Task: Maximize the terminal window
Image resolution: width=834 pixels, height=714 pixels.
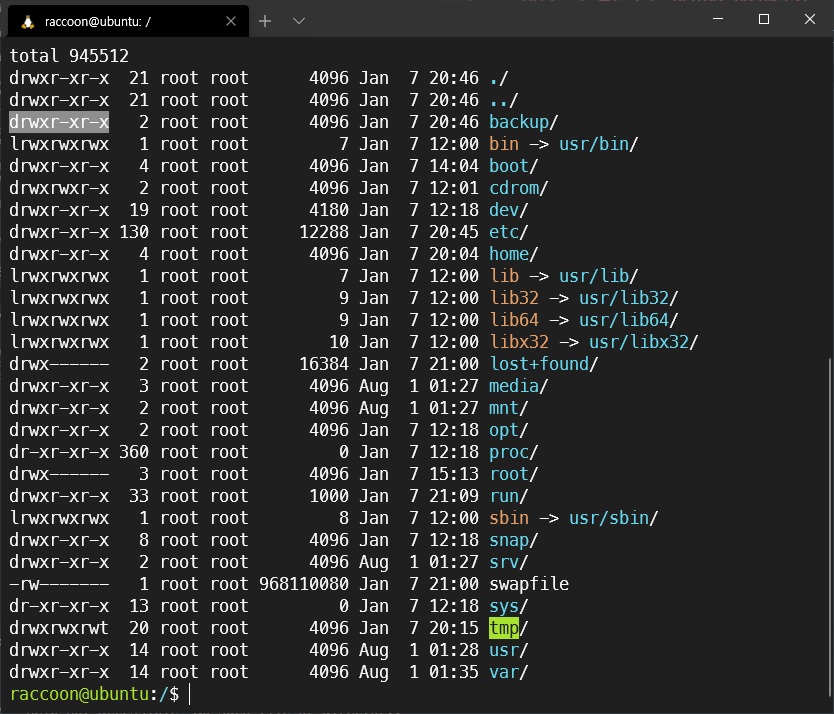Action: [764, 19]
